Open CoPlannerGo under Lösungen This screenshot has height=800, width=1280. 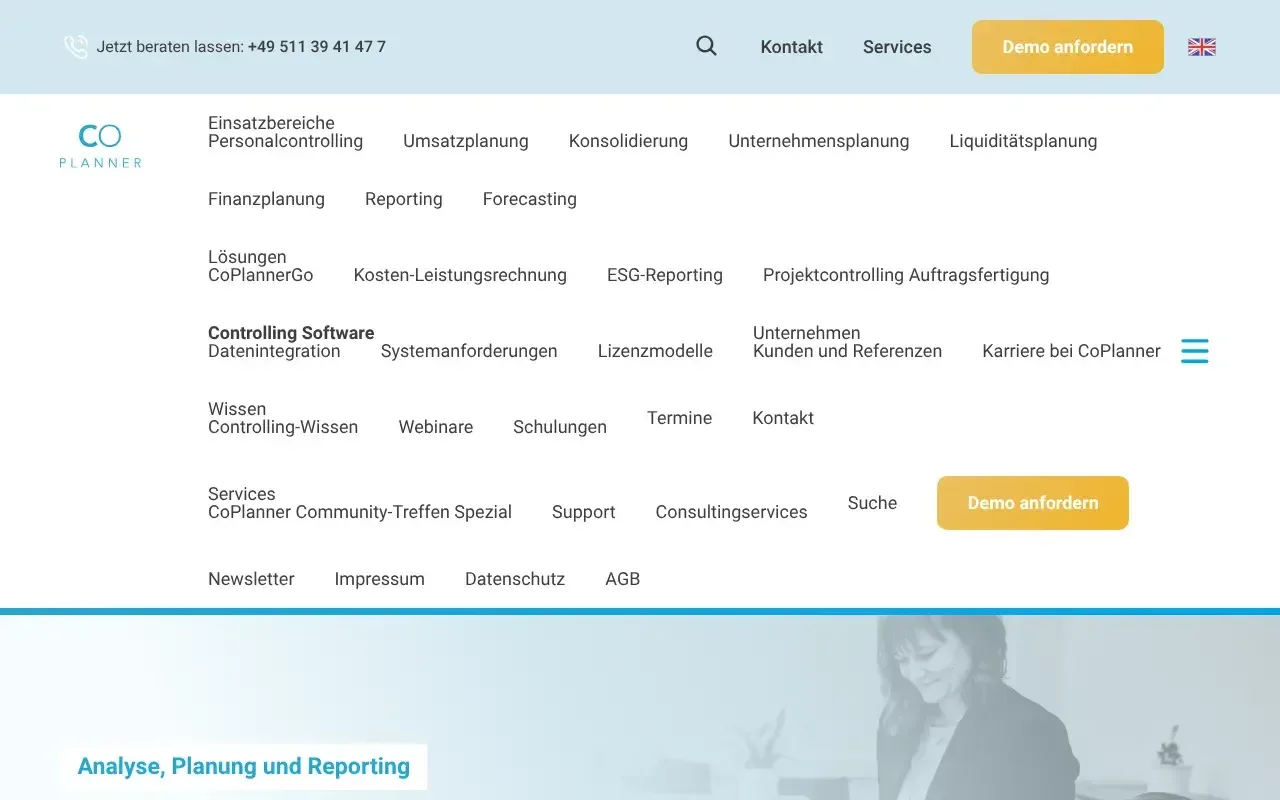coord(260,275)
